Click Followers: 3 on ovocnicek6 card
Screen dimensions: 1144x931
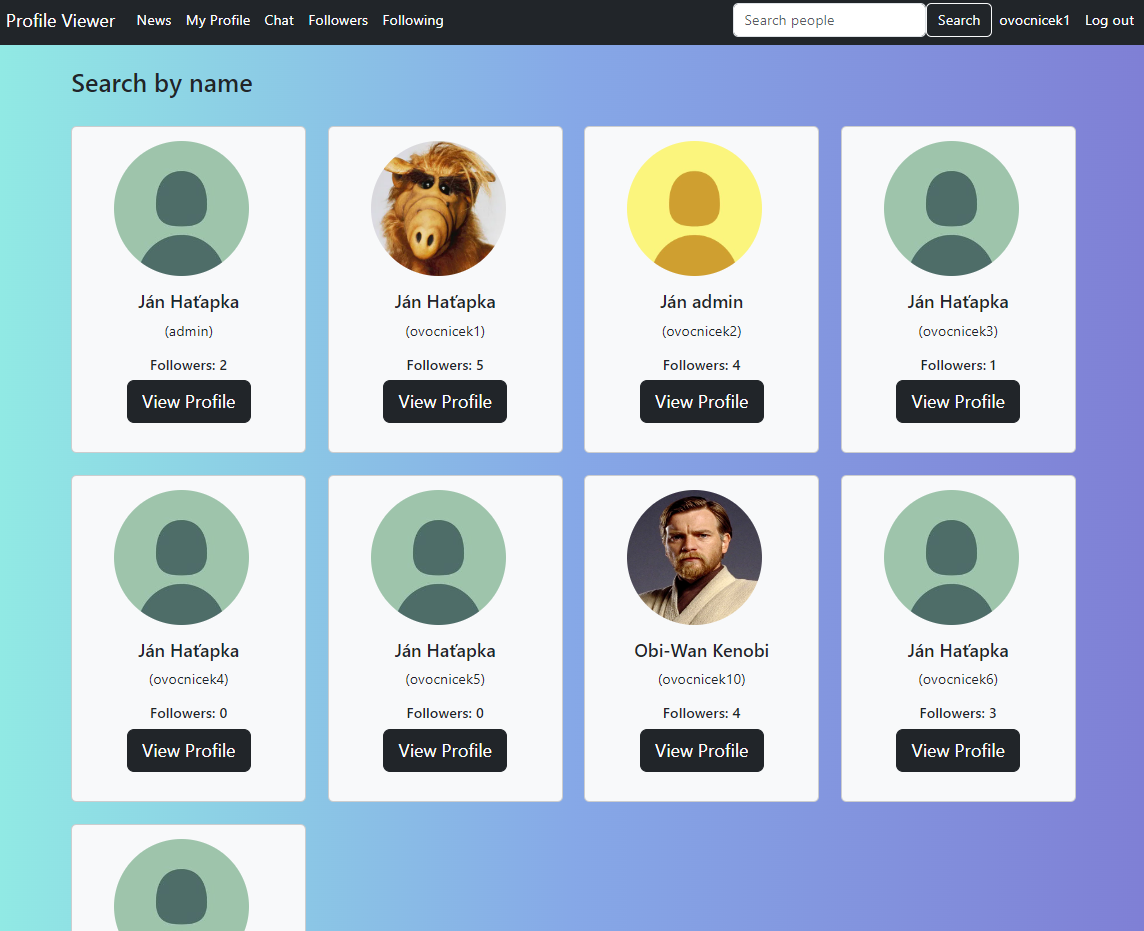pyautogui.click(x=958, y=713)
